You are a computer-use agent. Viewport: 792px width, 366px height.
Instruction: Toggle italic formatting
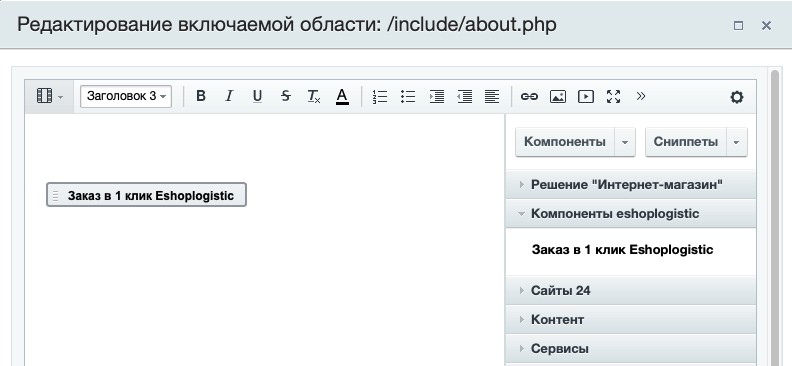229,96
